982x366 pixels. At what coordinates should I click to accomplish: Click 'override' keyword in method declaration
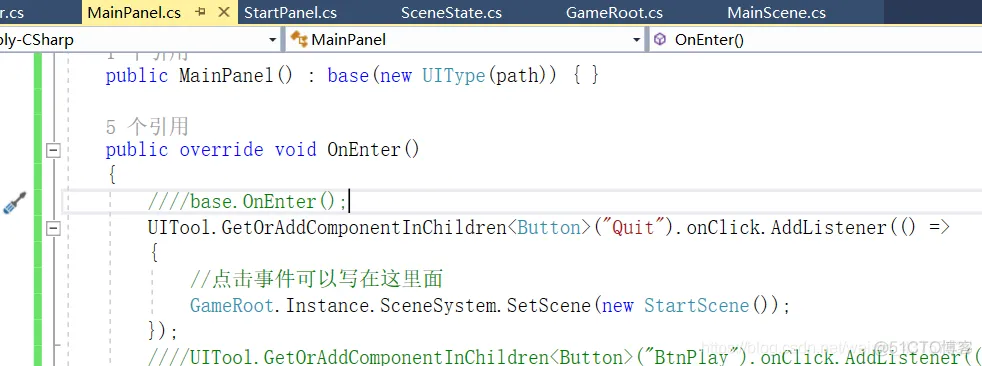click(222, 150)
